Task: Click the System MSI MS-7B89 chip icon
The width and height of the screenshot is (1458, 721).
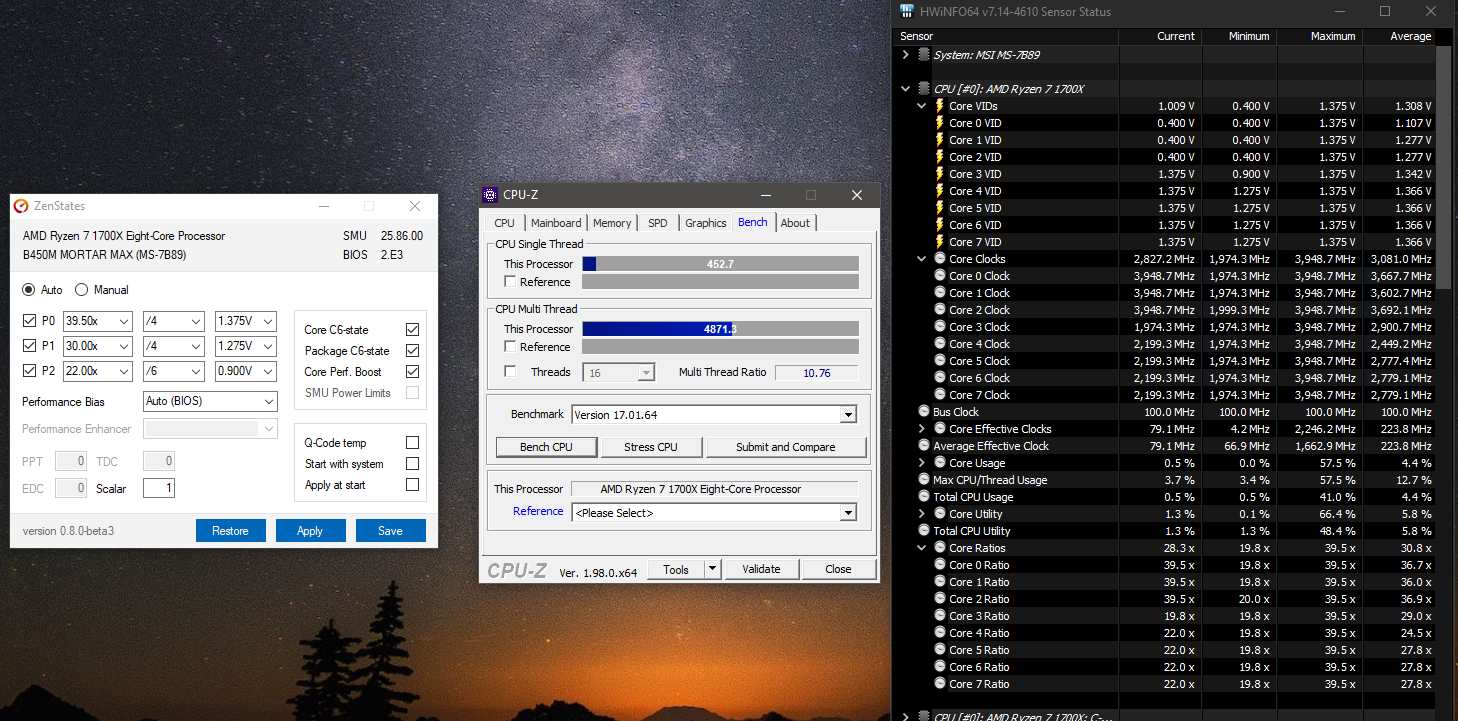Action: point(924,55)
